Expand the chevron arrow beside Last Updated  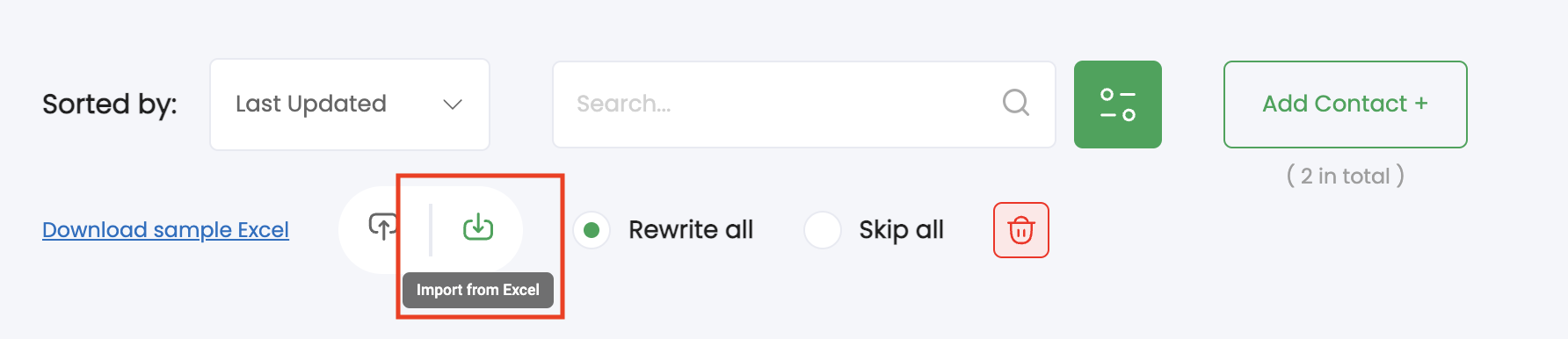pyautogui.click(x=453, y=105)
